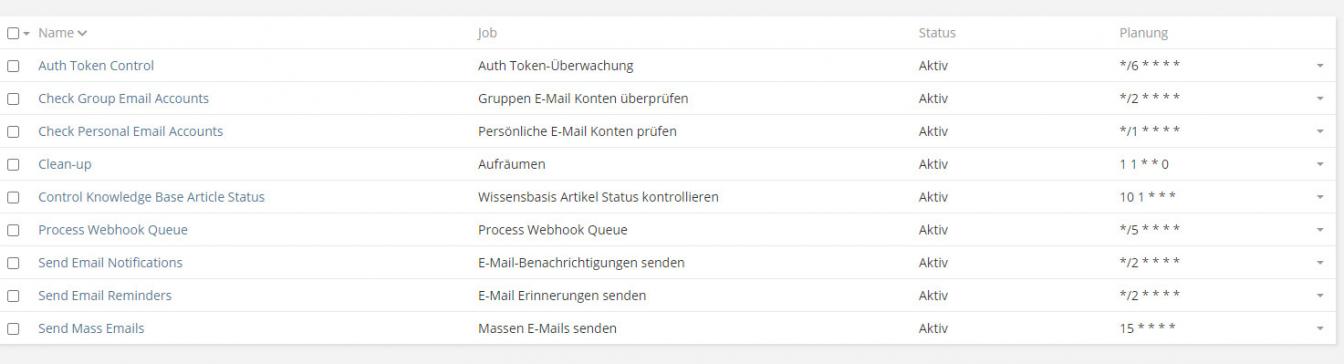Viewport: 1344px width, 364px height.
Task: Tick the checkbox for Send Mass Emails
Action: [12, 328]
